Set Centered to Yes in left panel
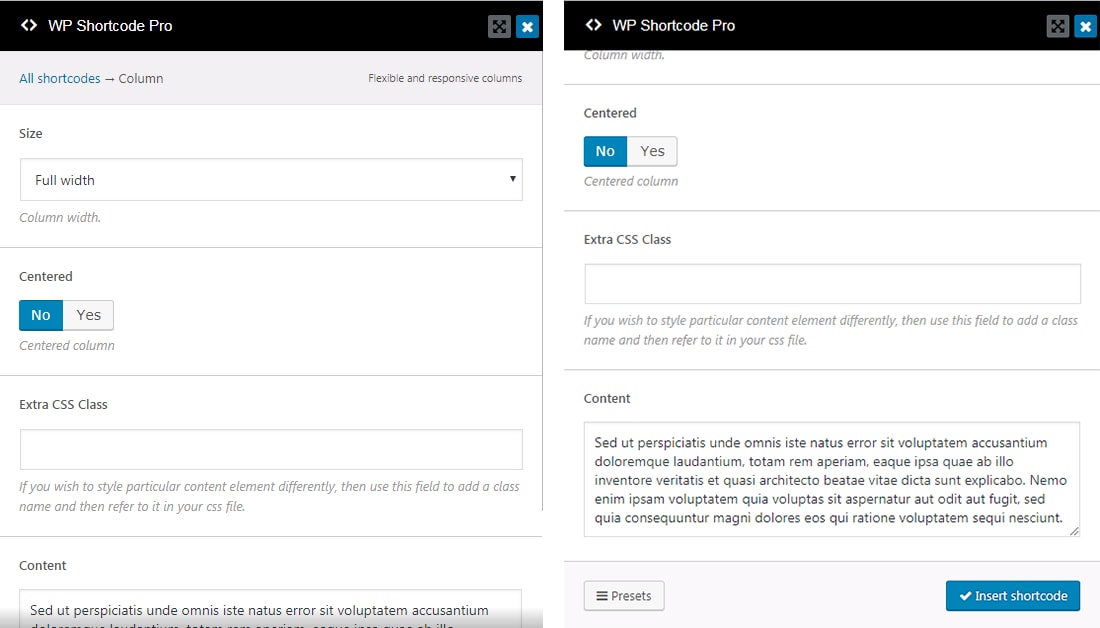Viewport: 1100px width, 628px height. coord(89,315)
